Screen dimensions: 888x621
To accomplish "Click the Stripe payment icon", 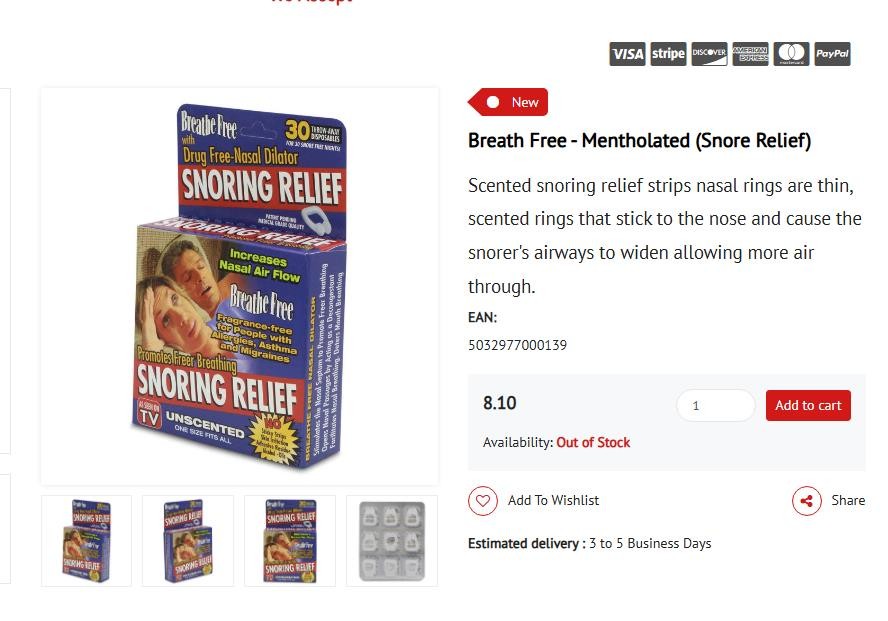I will click(668, 54).
